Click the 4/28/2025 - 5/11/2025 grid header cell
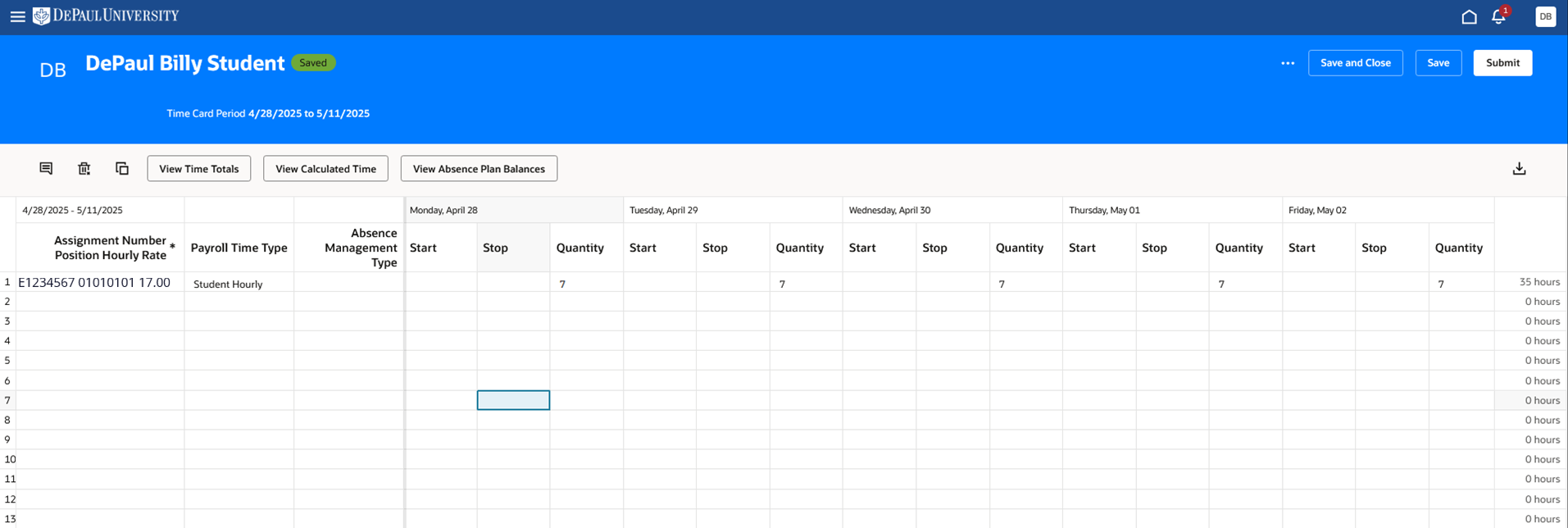The image size is (1568, 528). (100, 210)
